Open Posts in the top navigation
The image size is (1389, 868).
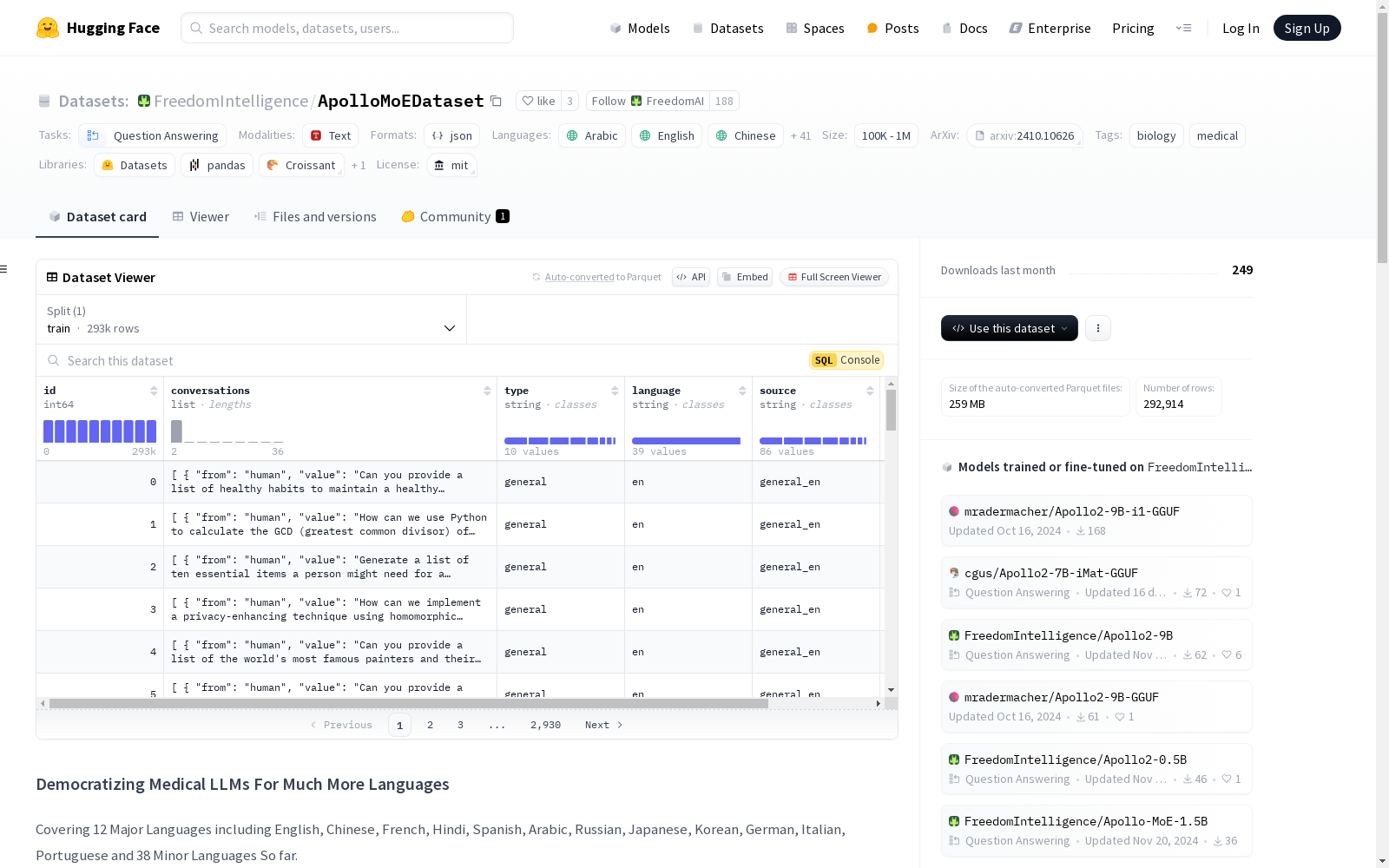coord(892,28)
